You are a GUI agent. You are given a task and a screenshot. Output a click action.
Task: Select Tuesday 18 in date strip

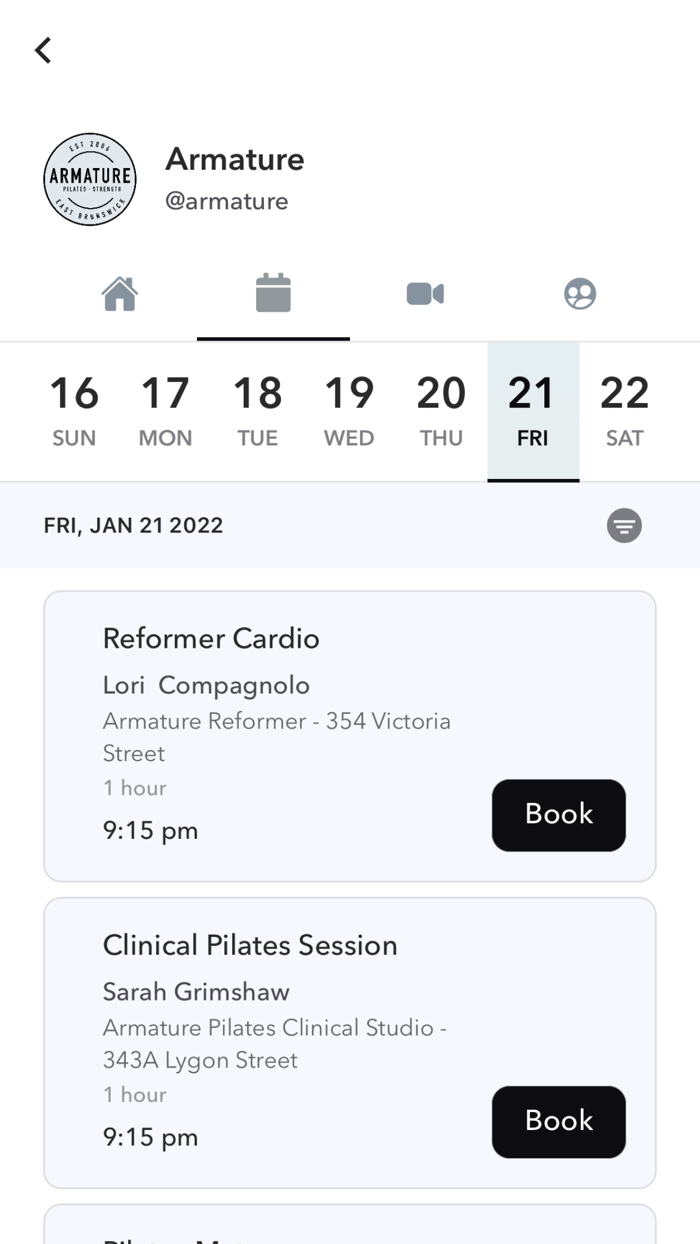[257, 411]
